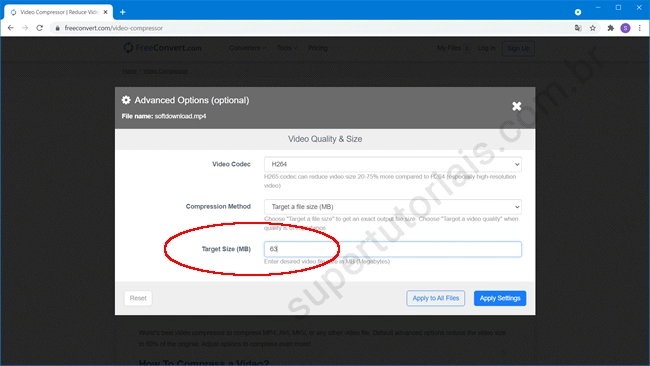
Task: Click the translate page icon in the address bar
Action: [578, 28]
